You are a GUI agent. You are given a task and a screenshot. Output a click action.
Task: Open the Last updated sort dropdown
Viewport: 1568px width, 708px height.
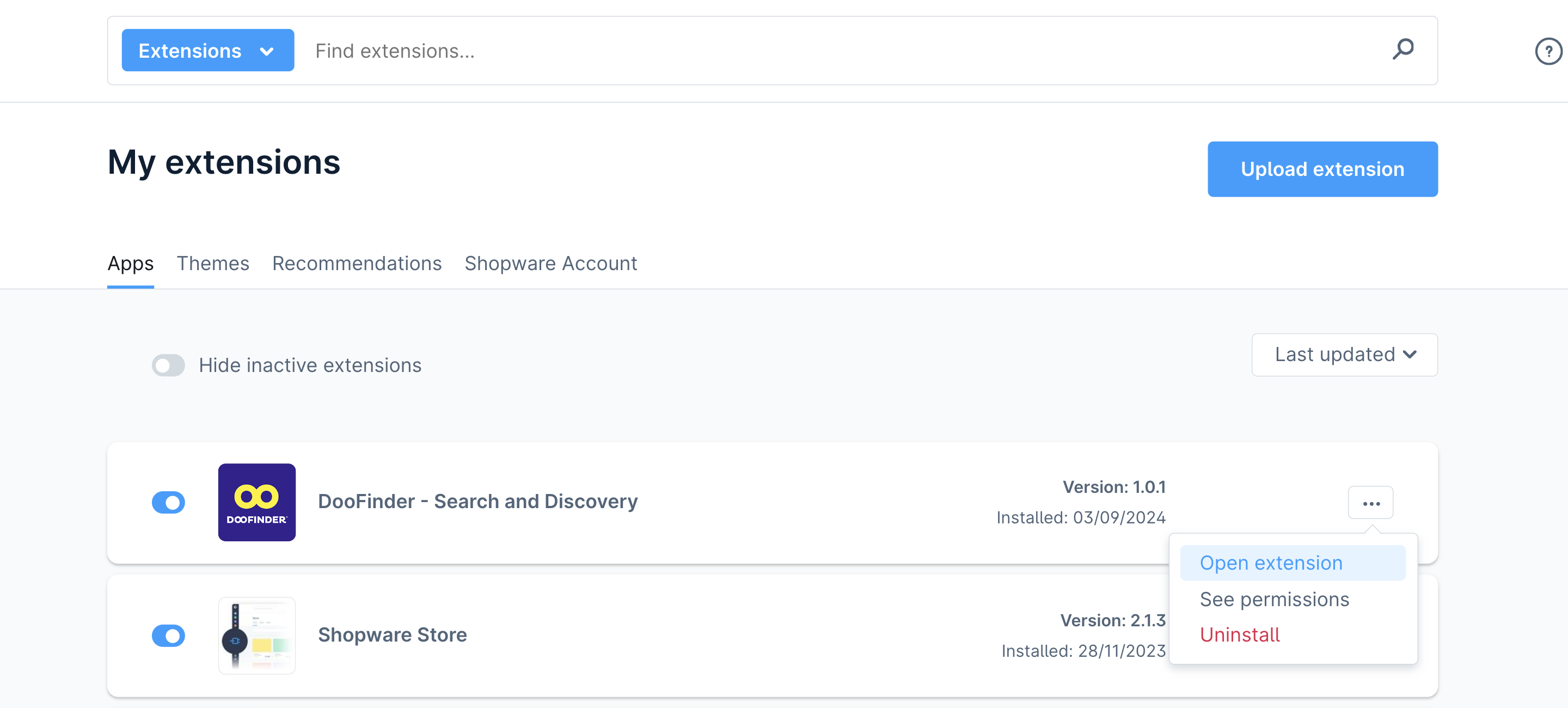coord(1345,355)
